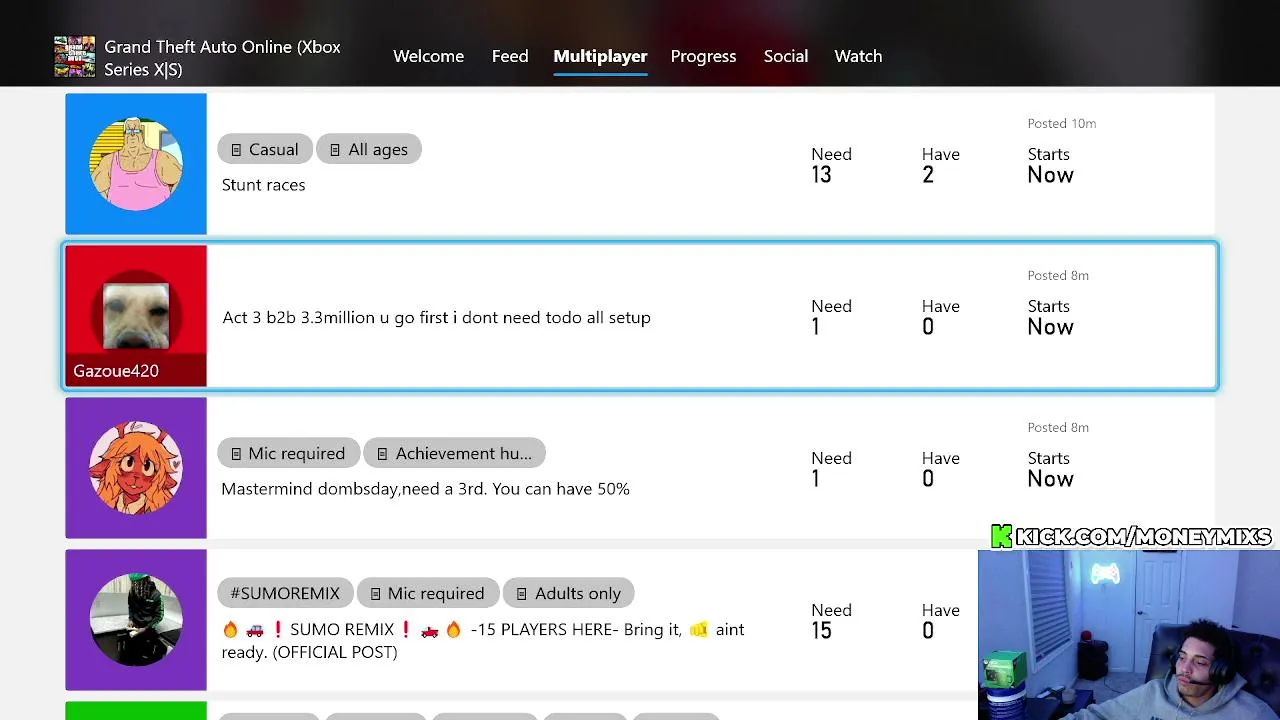Click Need 13 on Stunt races post

[831, 165]
